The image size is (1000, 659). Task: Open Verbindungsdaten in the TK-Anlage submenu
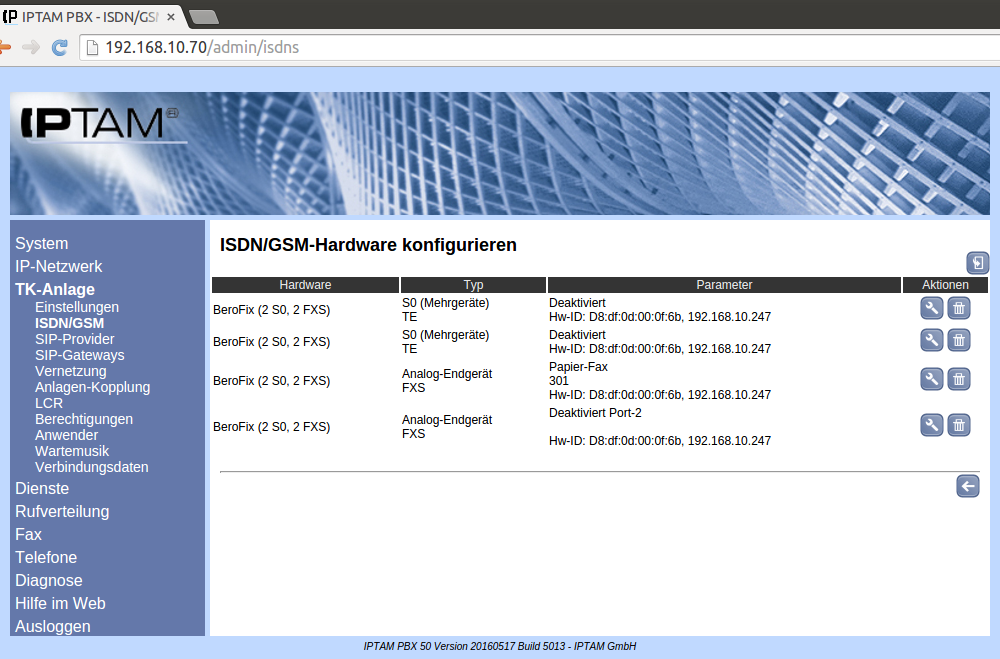pyautogui.click(x=91, y=467)
